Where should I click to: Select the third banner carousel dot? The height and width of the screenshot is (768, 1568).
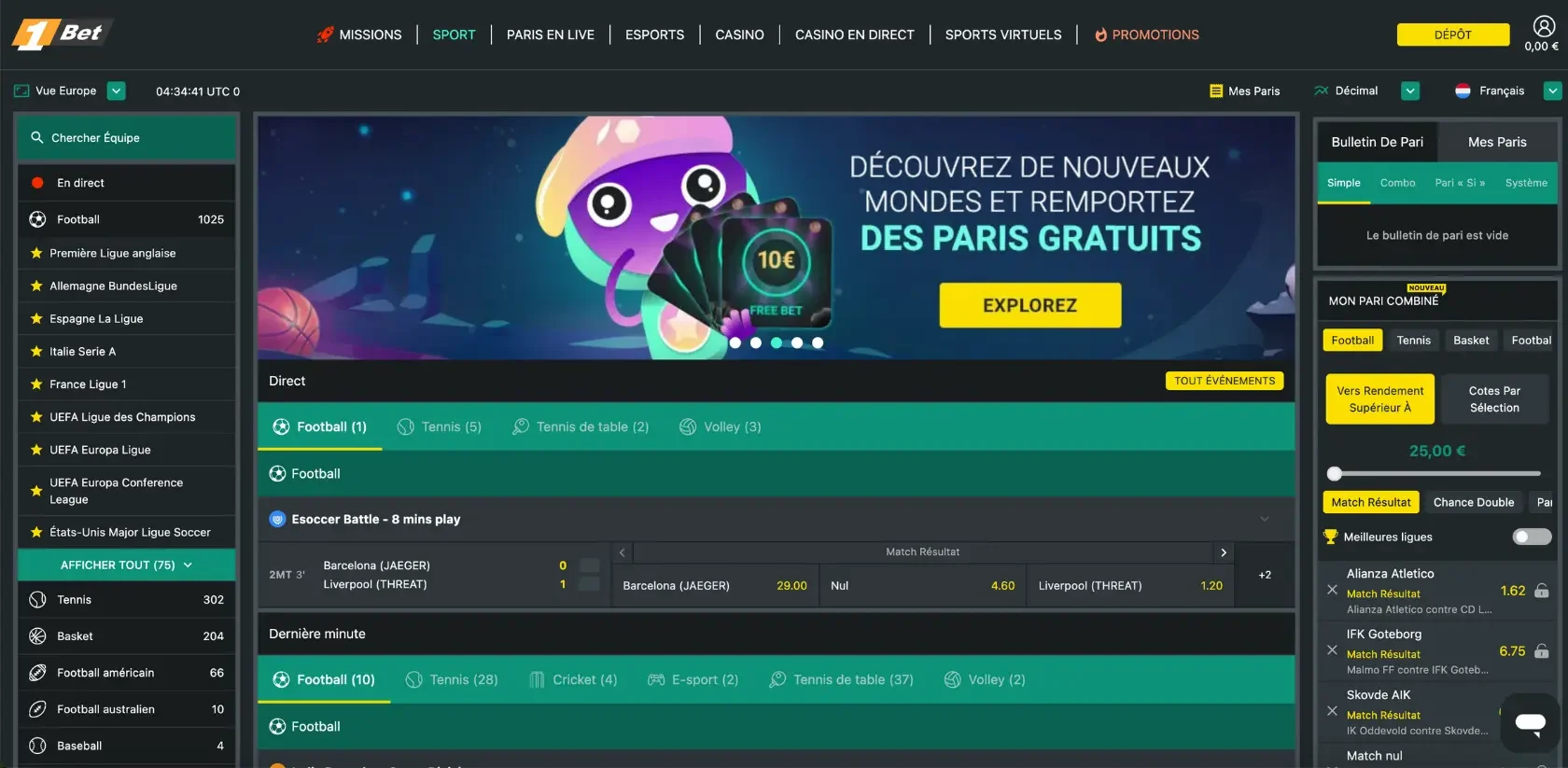click(x=777, y=342)
